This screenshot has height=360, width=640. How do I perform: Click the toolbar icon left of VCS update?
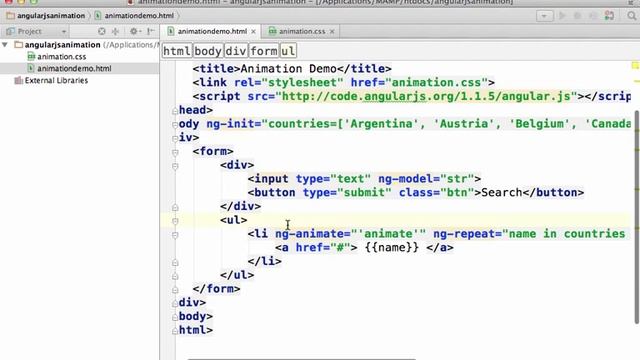[593, 16]
